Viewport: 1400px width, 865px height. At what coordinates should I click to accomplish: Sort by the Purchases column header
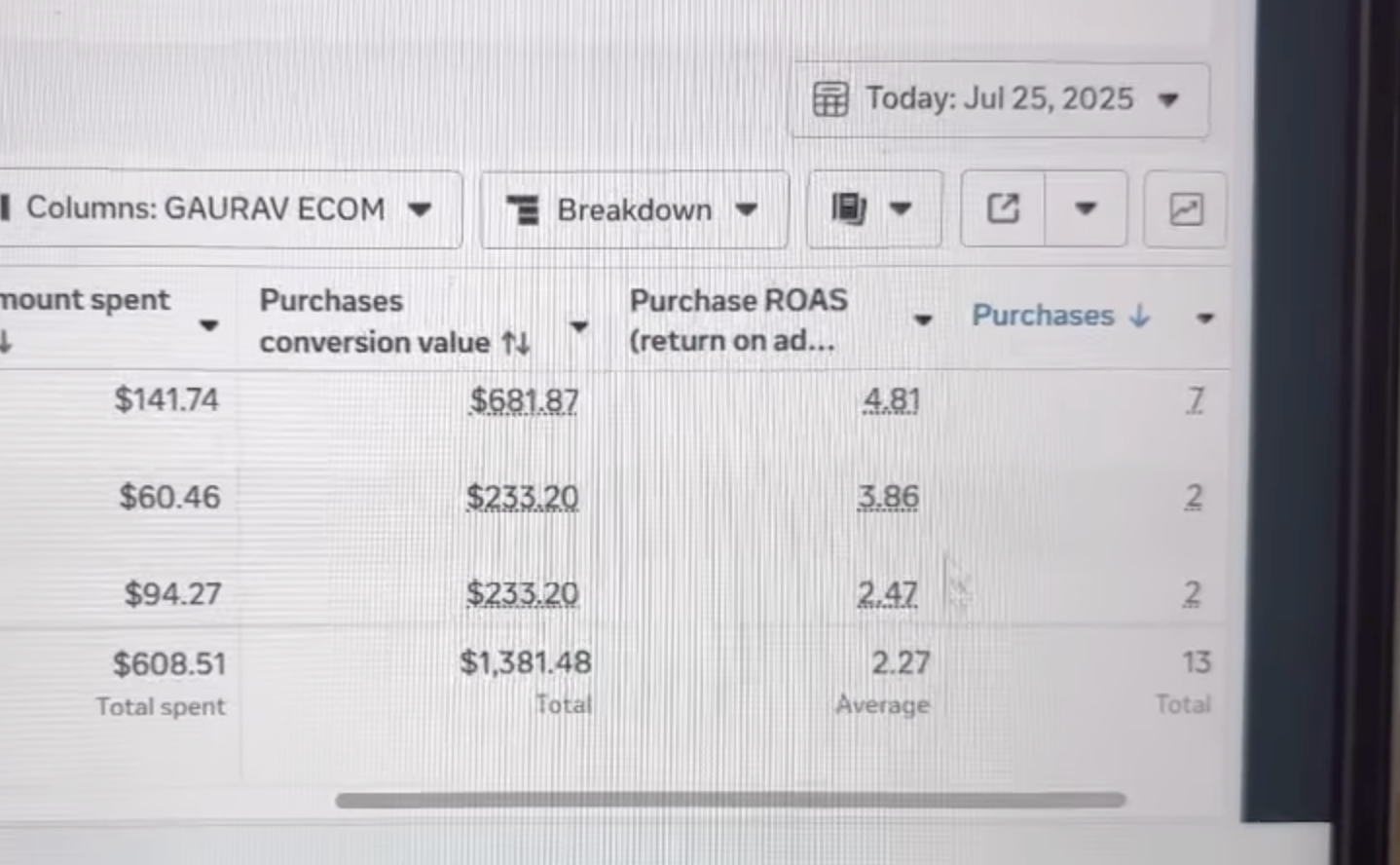tap(1043, 315)
